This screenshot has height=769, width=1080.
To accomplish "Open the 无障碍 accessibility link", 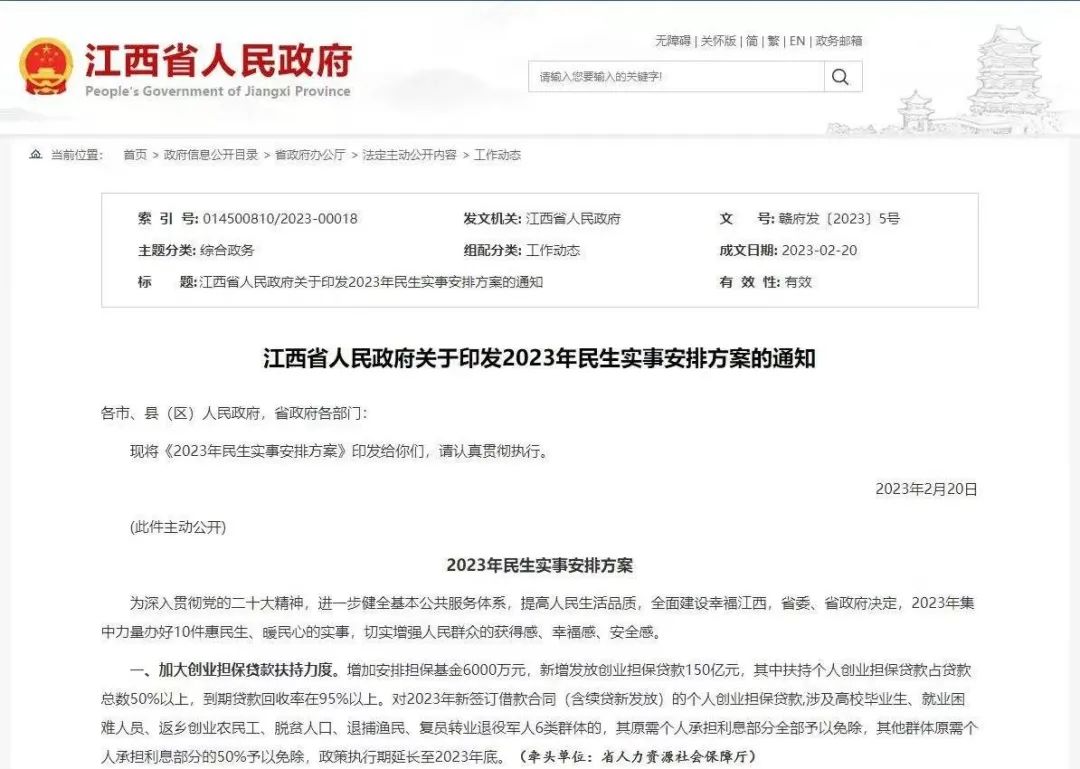I will coord(672,41).
